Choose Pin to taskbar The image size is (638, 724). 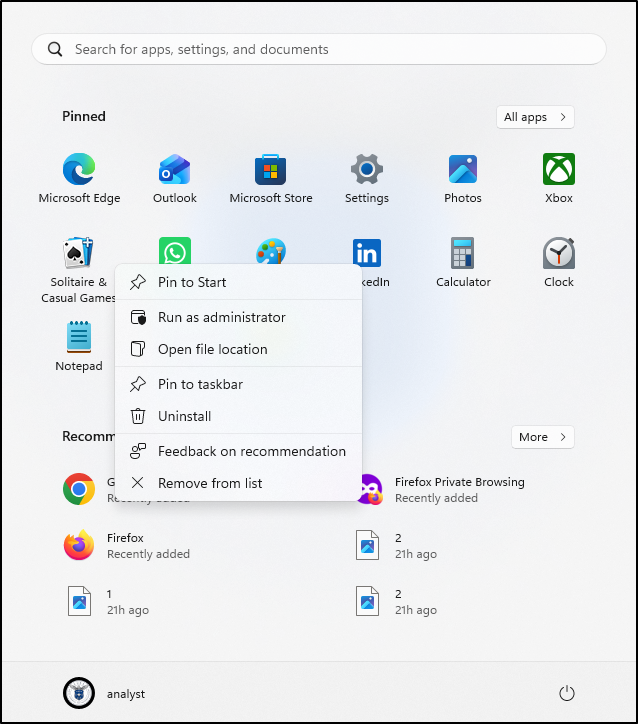(238, 384)
